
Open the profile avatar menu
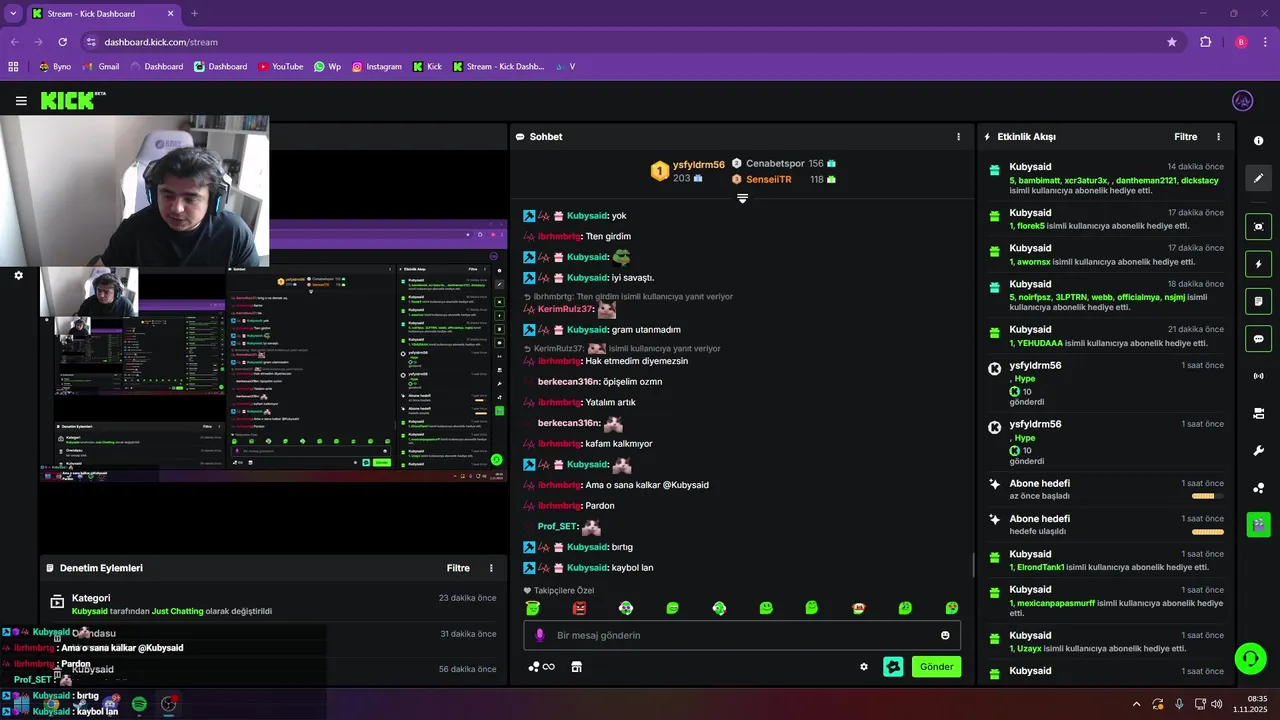tap(1242, 101)
